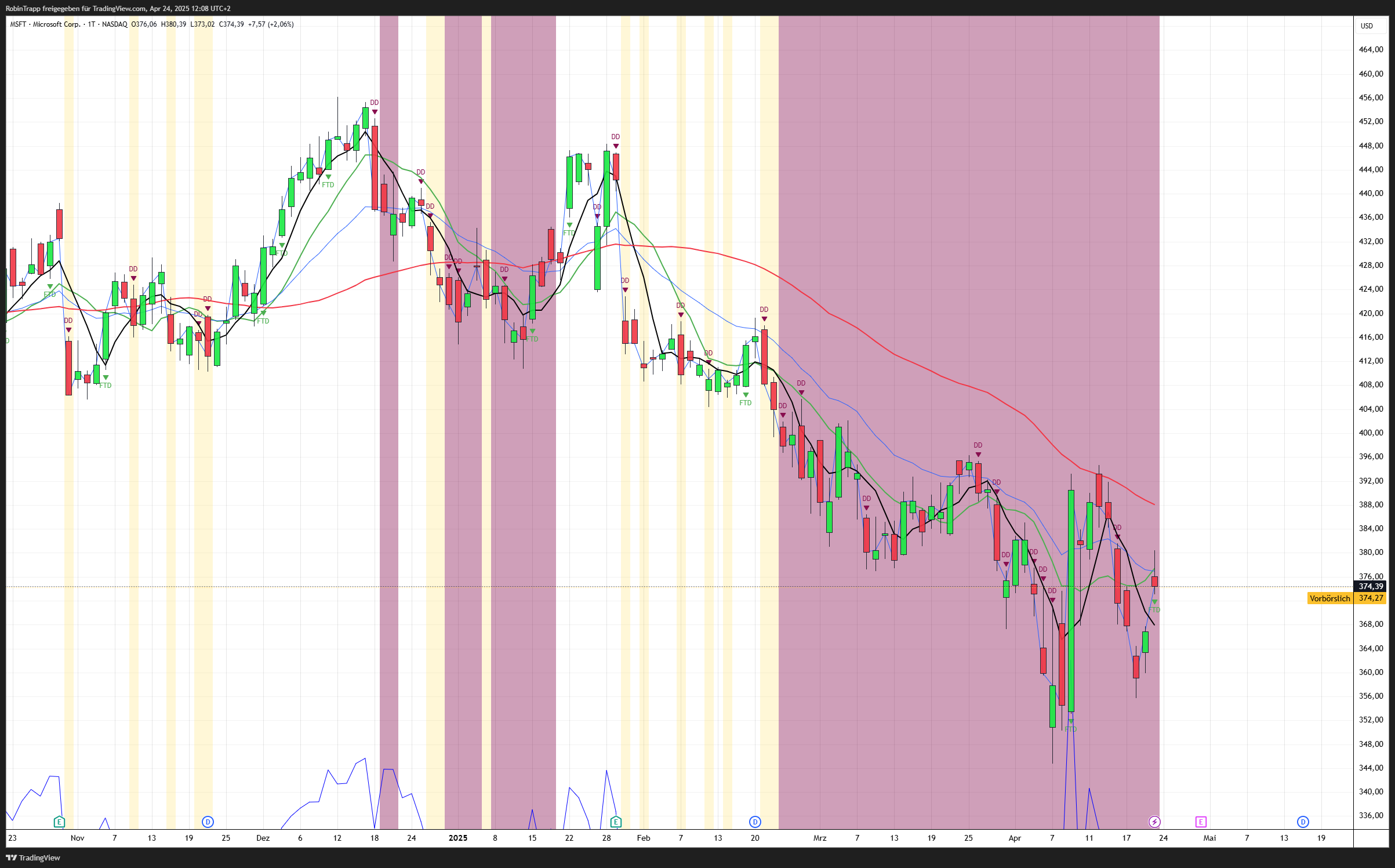Click the DD marker above late January high
Image resolution: width=1395 pixels, height=868 pixels.
pos(616,137)
